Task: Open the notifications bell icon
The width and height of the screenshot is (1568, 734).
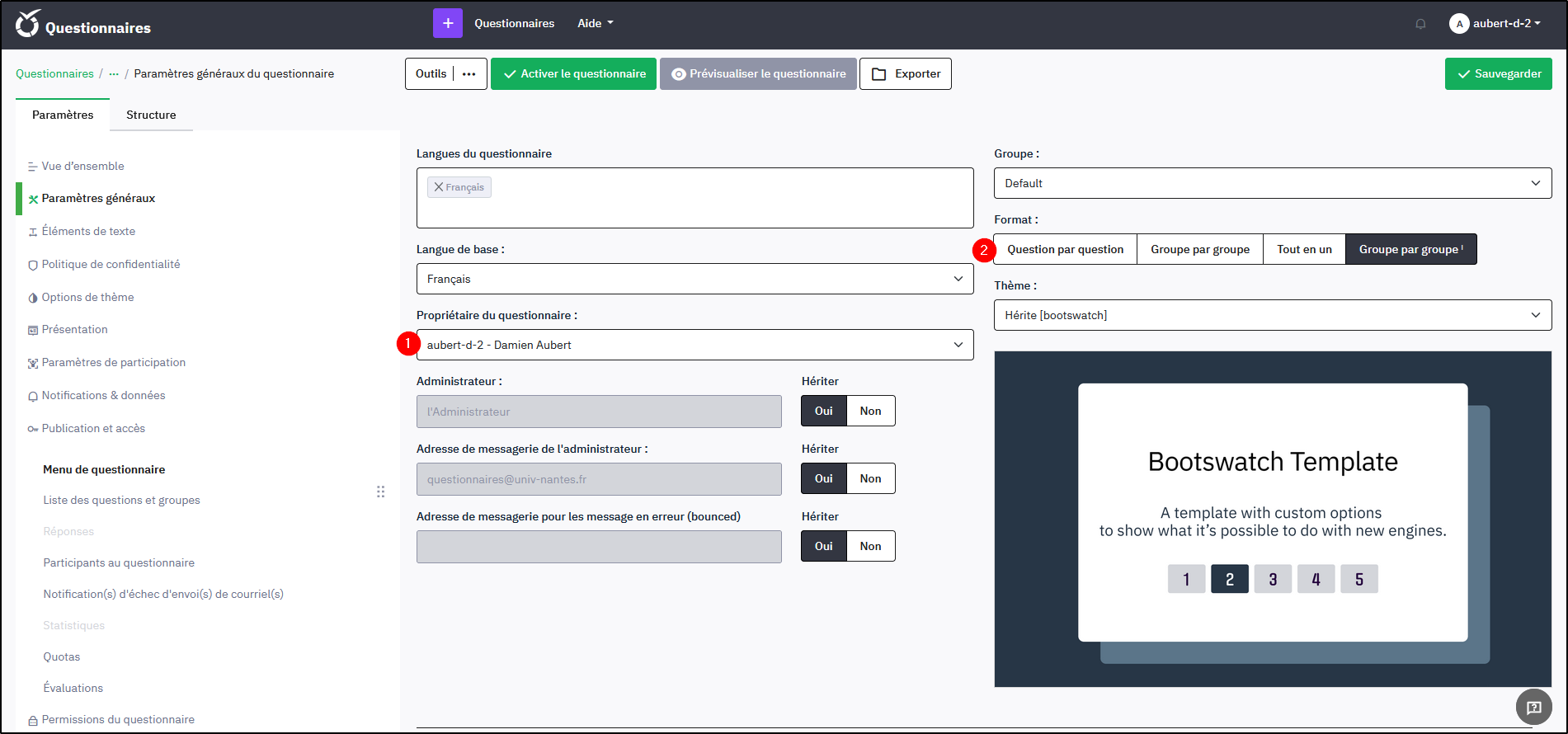Action: [x=1420, y=24]
